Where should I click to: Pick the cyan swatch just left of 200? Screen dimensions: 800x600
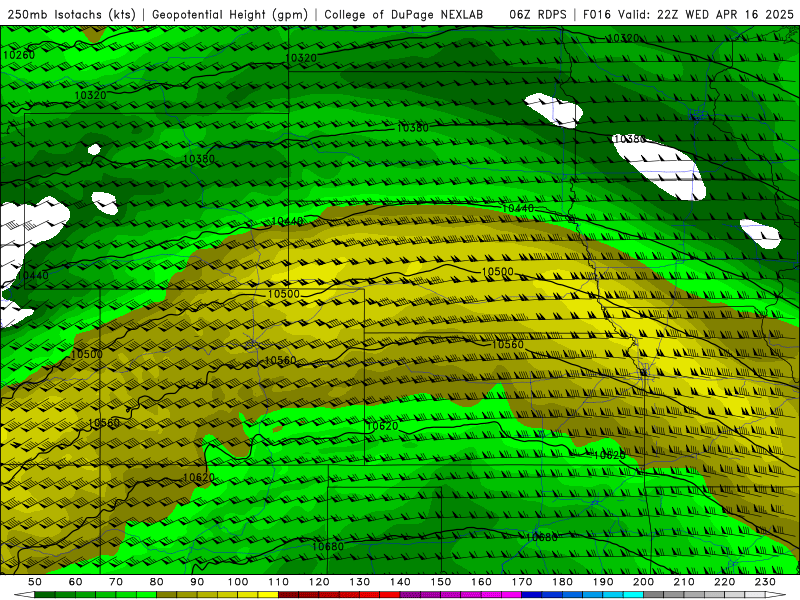point(634,595)
